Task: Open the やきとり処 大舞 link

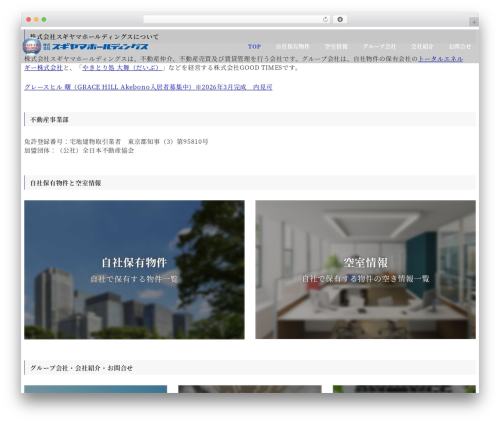Action: 122,68
